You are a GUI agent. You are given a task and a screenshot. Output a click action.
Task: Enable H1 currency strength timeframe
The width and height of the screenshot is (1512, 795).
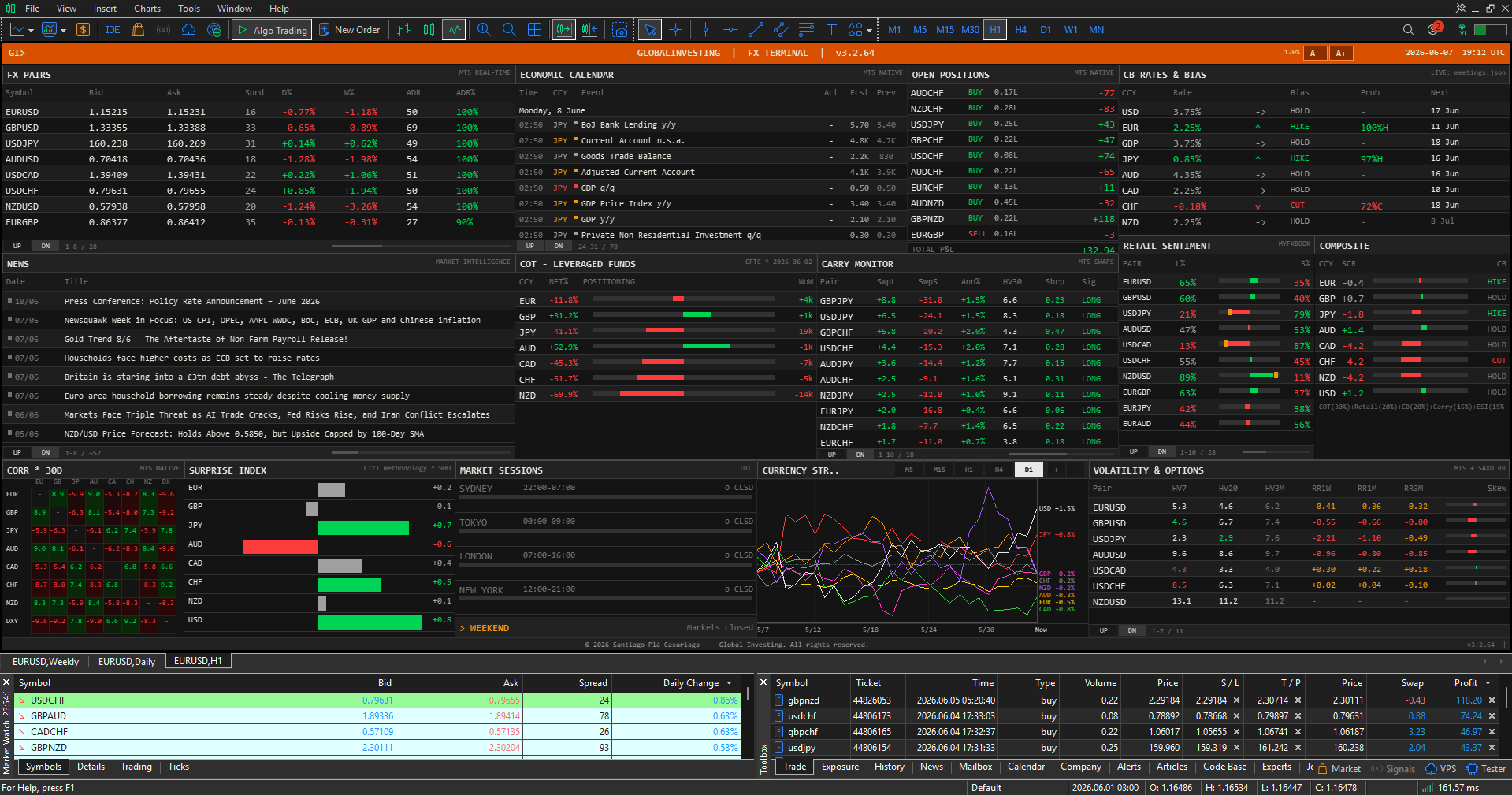pos(969,470)
